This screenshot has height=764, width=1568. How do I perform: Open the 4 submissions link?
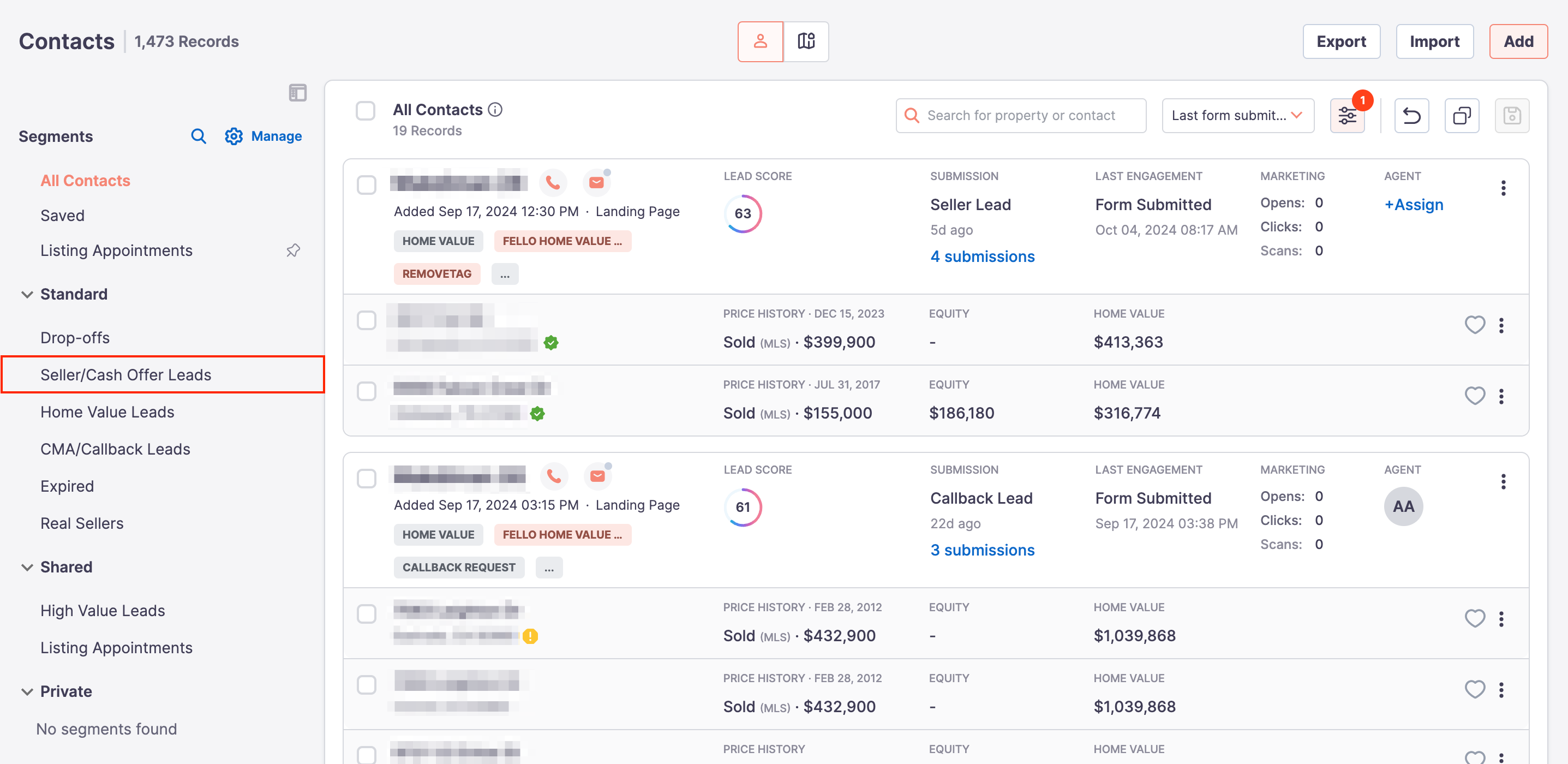pyautogui.click(x=983, y=257)
